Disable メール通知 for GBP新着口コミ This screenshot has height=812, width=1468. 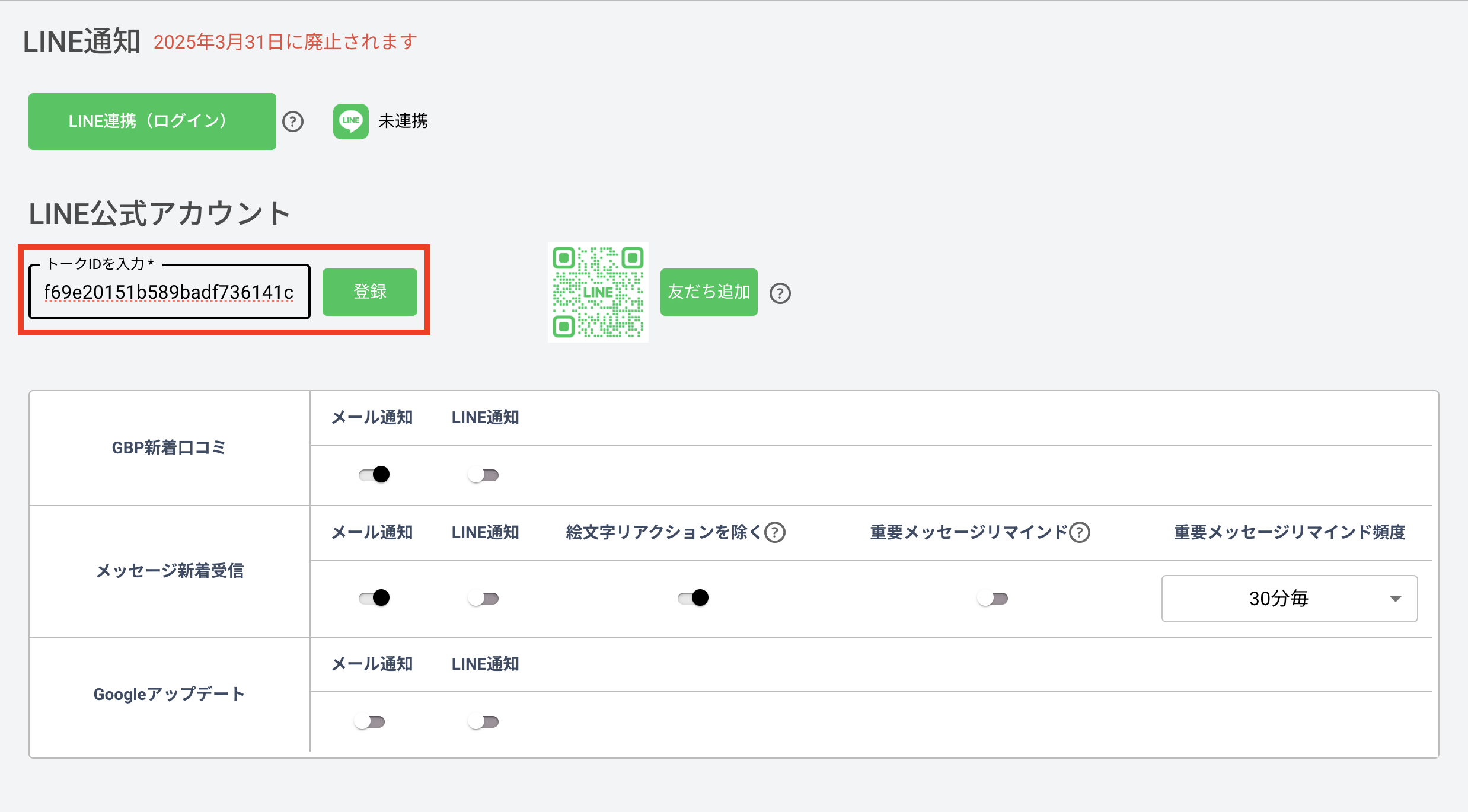(x=374, y=475)
